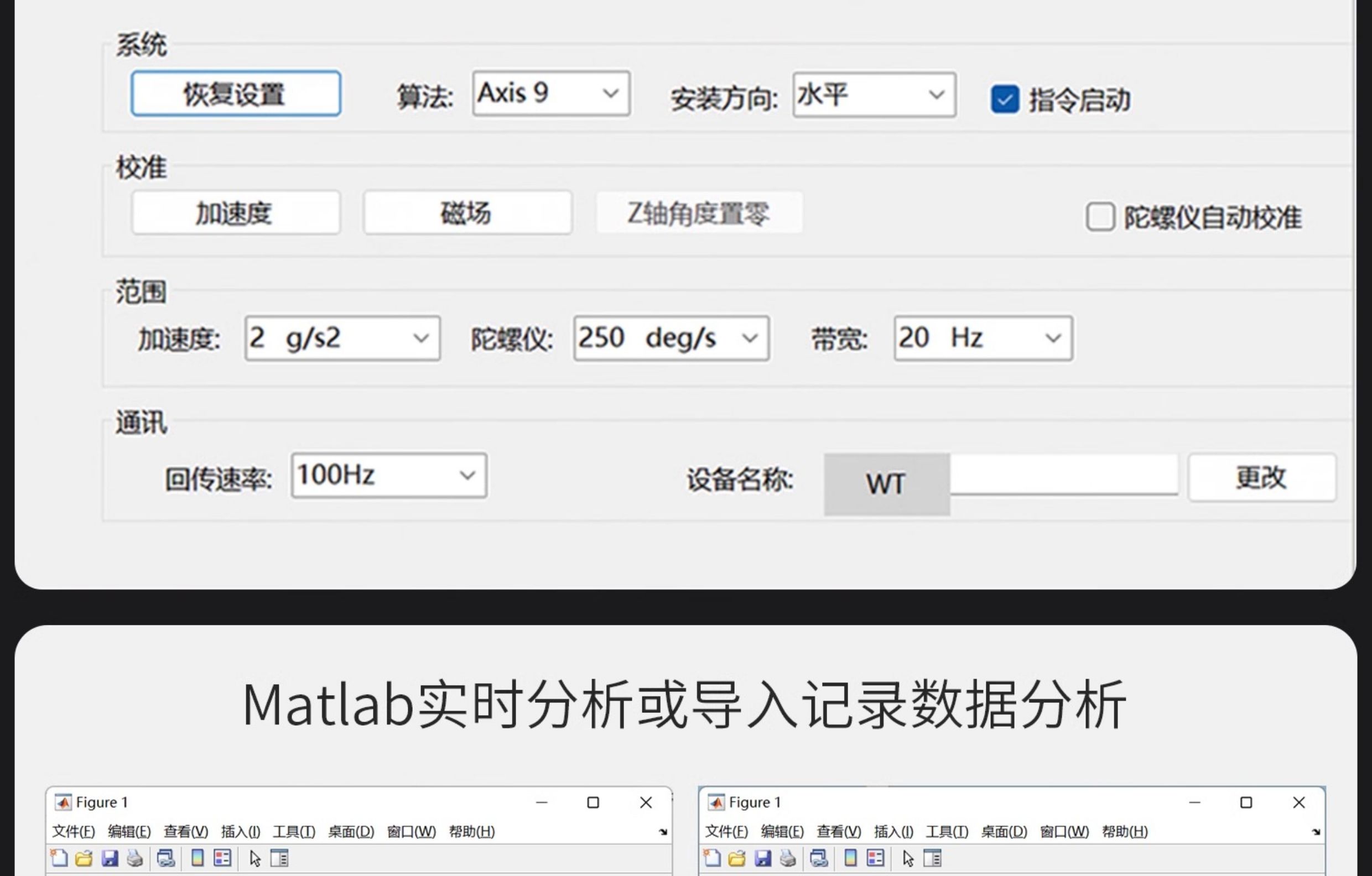Click the 设备名称 text input field

pyautogui.click(x=1064, y=474)
